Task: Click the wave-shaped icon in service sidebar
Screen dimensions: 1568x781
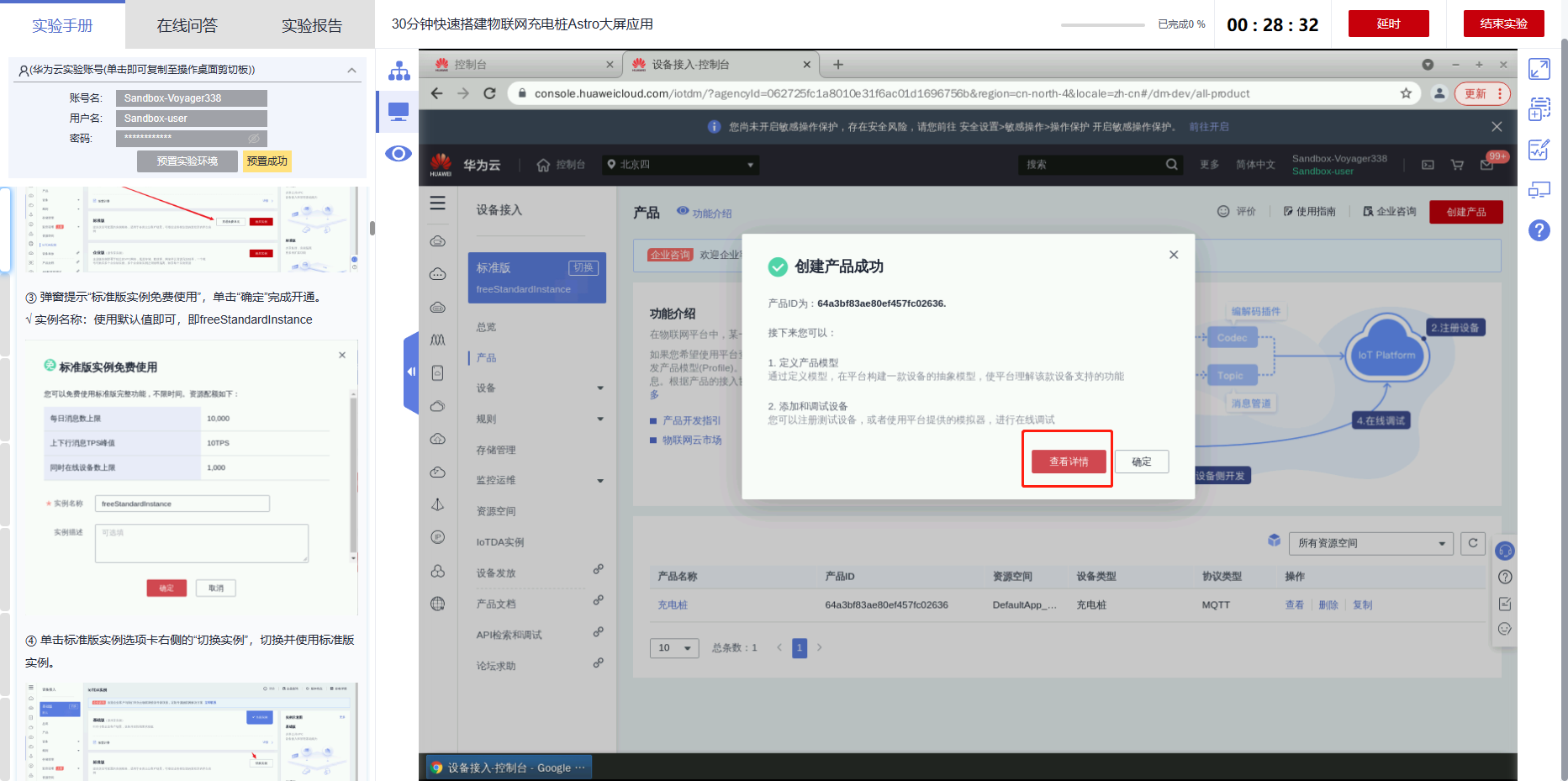Action: (x=438, y=340)
